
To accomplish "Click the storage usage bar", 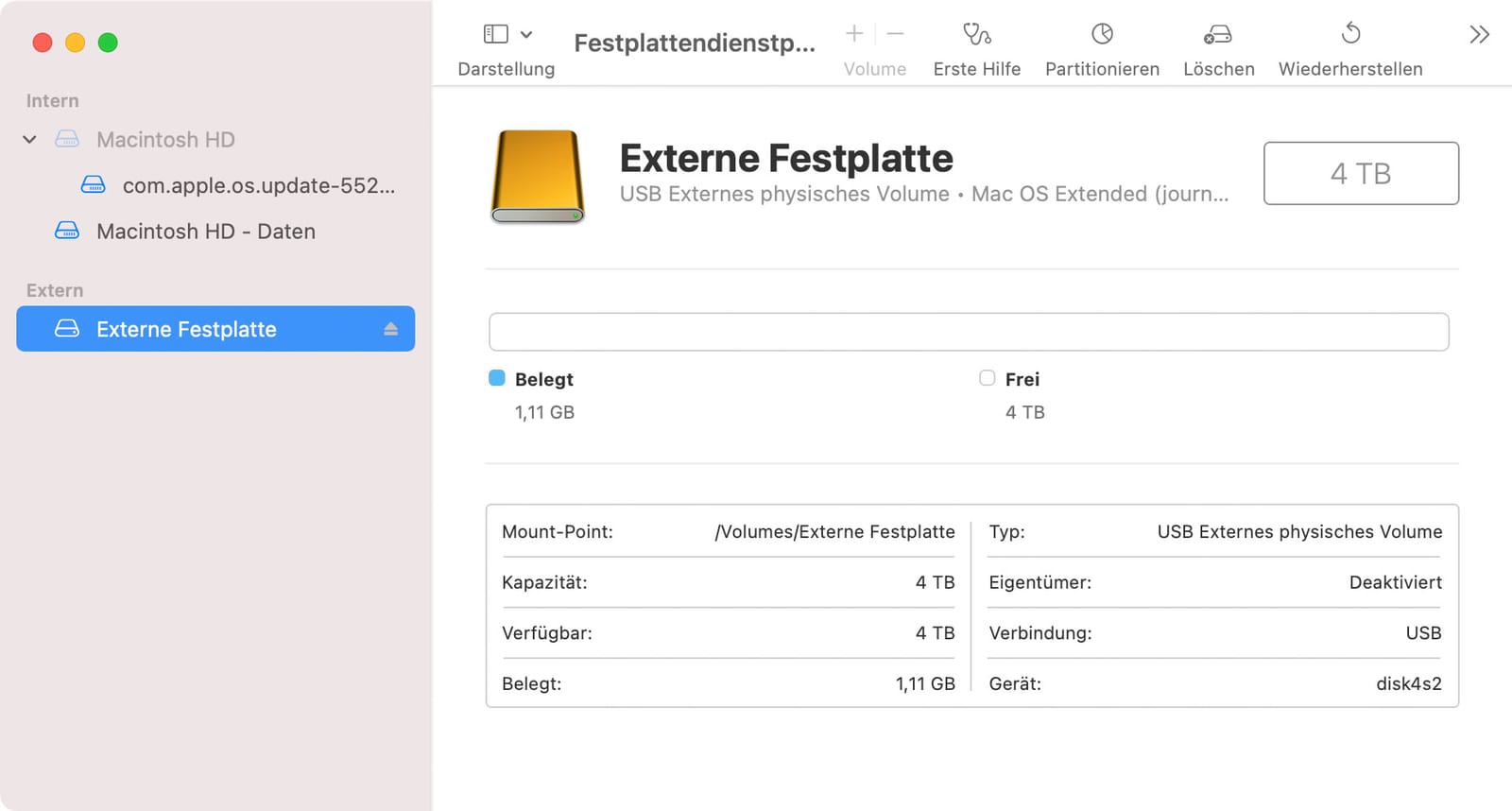I will pyautogui.click(x=969, y=332).
